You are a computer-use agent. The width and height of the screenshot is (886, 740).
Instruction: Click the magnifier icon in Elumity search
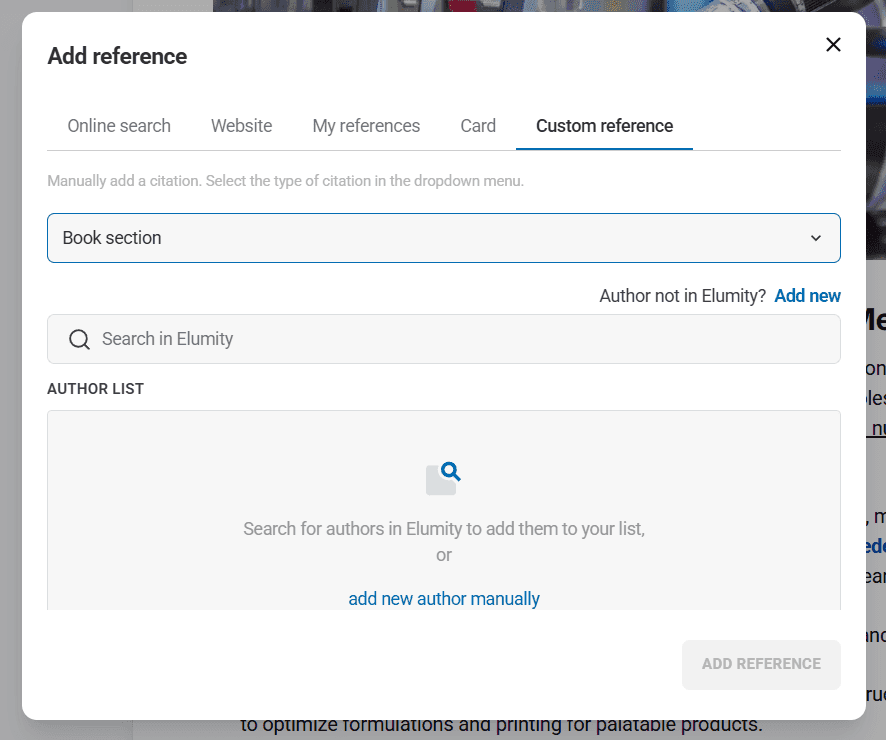click(79, 339)
